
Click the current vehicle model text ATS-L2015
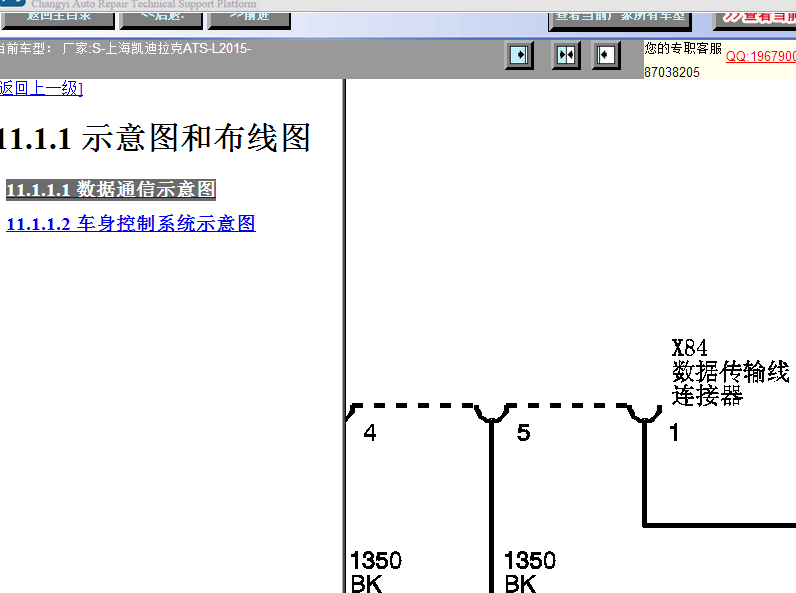tap(217, 48)
